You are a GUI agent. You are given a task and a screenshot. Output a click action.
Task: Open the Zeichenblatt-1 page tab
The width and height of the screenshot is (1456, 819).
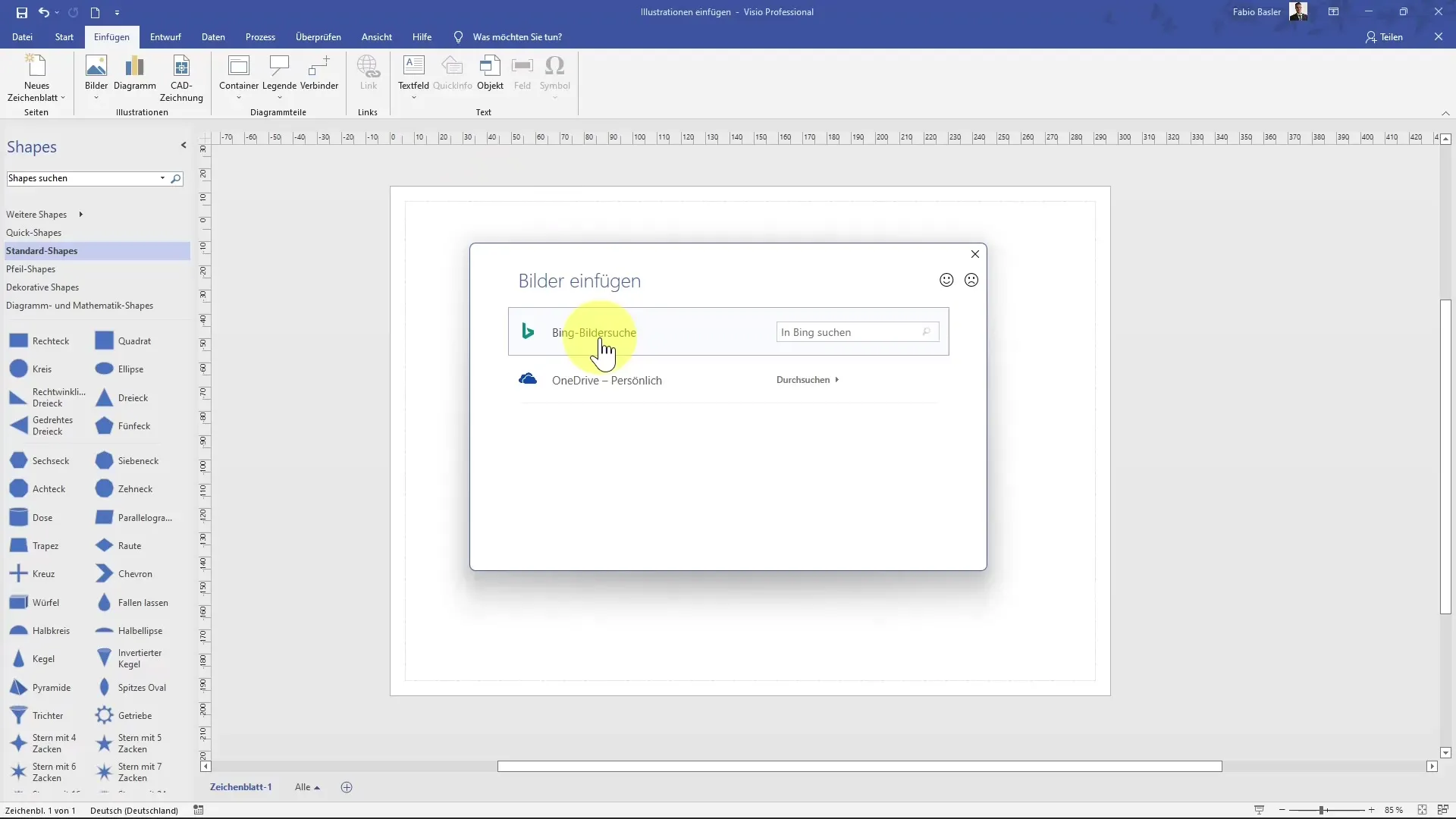(240, 787)
